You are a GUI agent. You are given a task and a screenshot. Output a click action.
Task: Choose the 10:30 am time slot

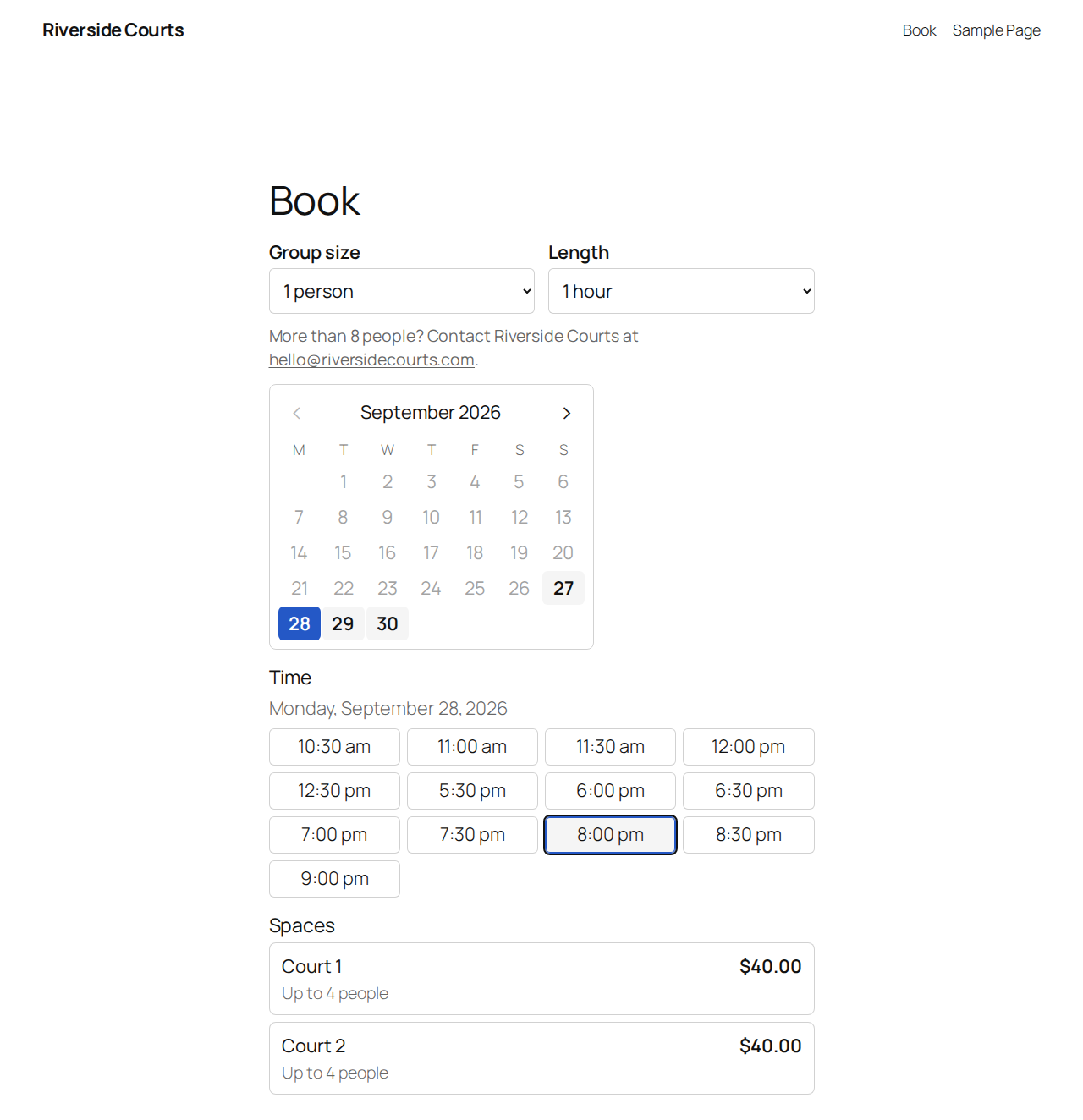coord(334,747)
